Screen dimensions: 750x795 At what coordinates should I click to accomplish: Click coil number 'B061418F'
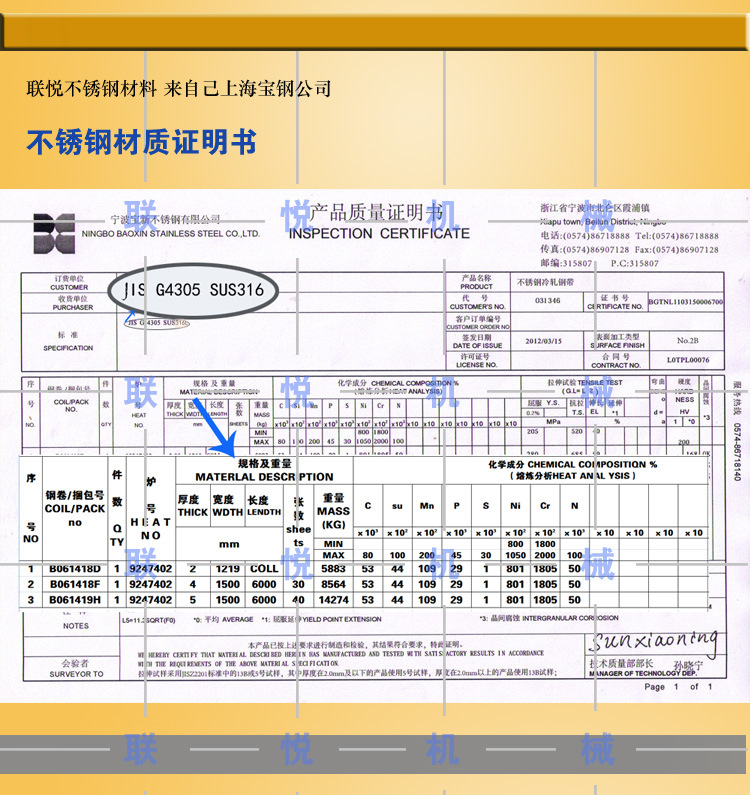click(75, 584)
